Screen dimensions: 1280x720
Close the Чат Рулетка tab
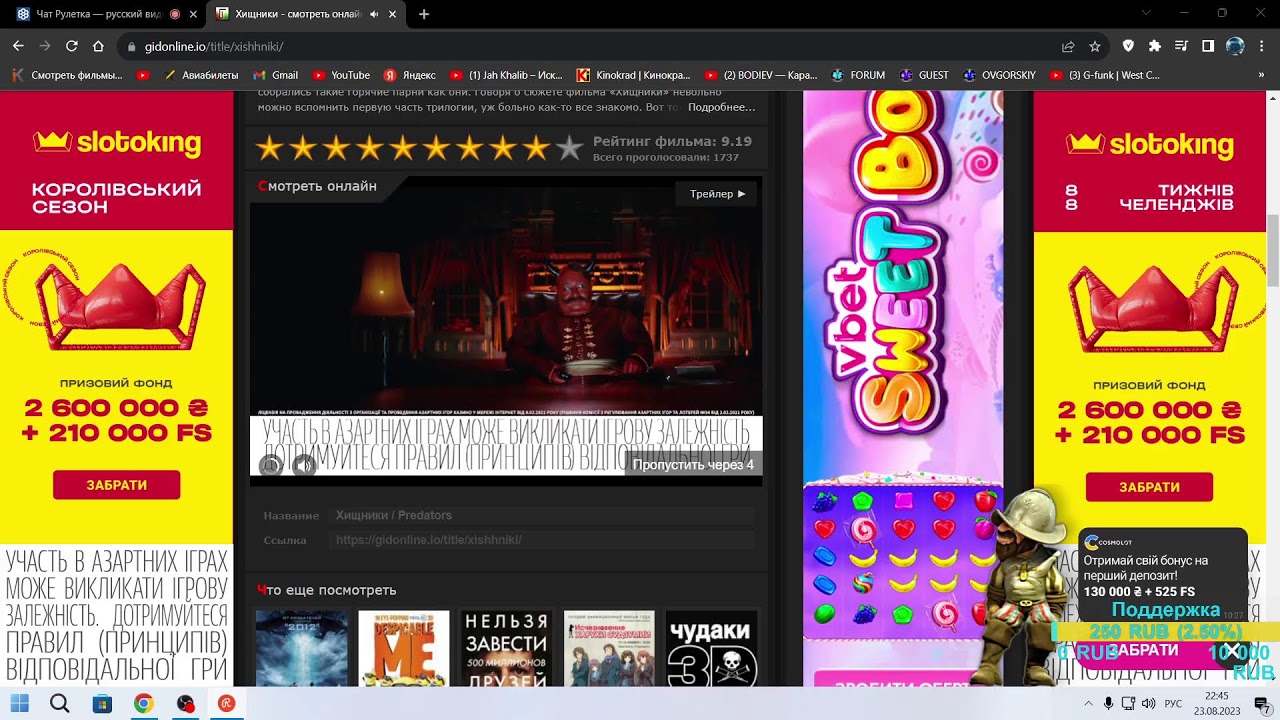(193, 14)
